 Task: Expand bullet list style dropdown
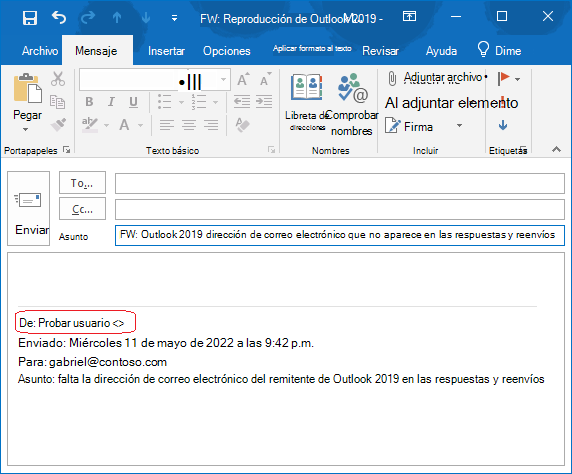click(x=181, y=102)
